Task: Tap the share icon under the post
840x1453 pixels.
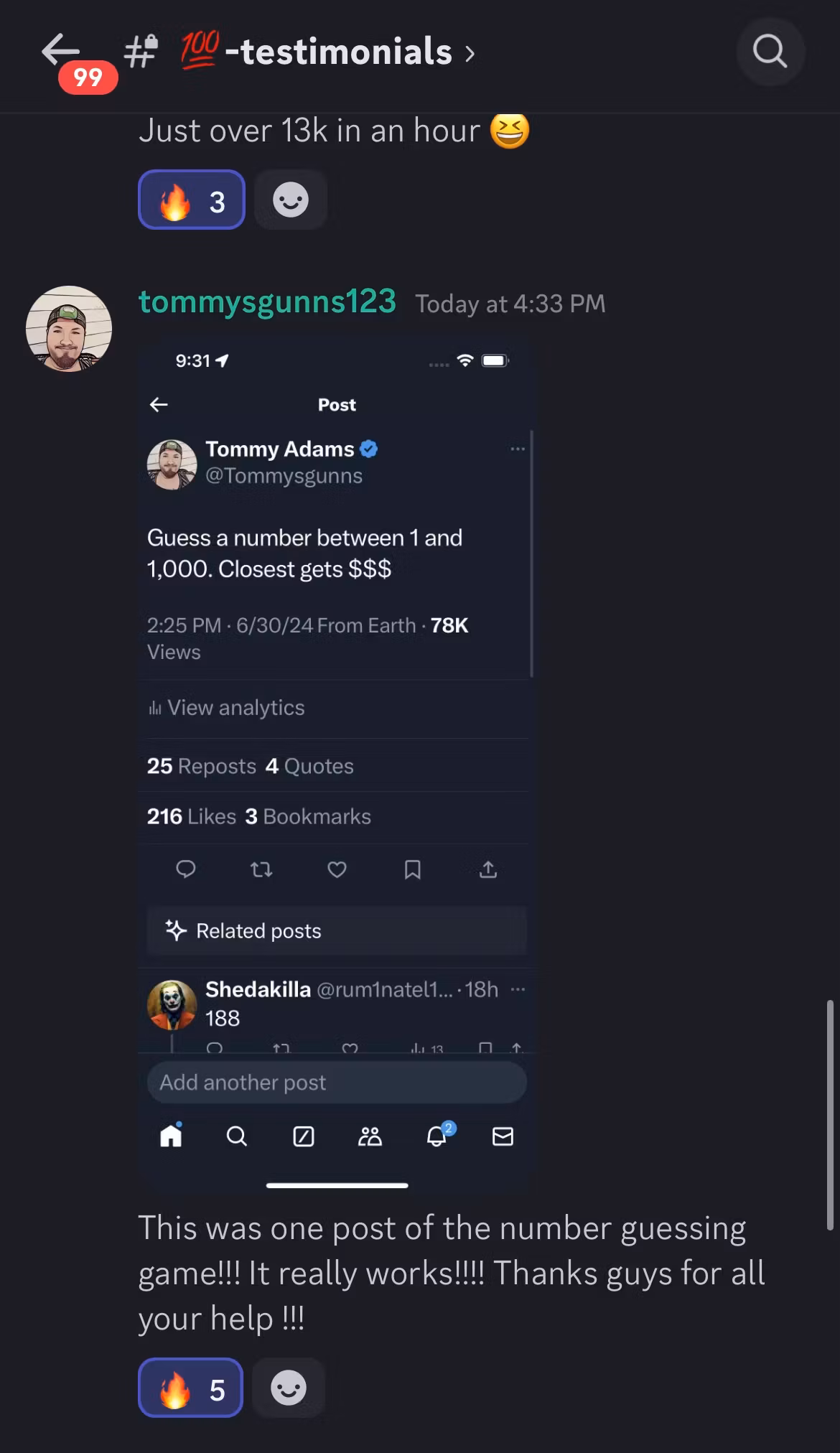Action: [x=488, y=869]
